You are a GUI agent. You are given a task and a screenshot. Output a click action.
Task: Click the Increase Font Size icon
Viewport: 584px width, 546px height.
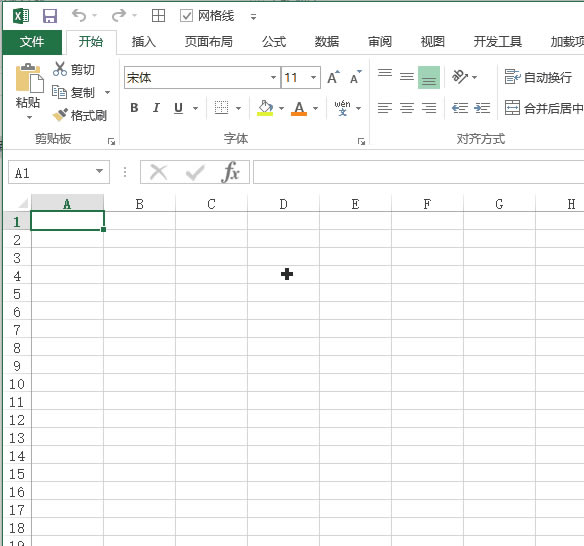click(333, 77)
